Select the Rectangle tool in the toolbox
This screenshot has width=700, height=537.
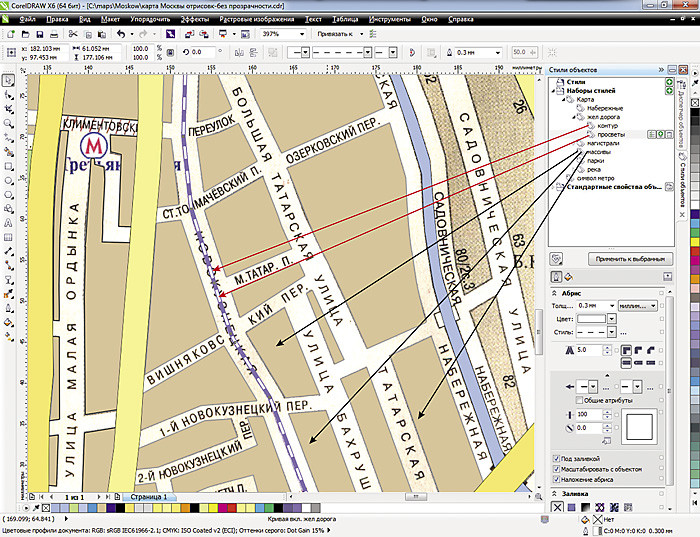point(8,168)
